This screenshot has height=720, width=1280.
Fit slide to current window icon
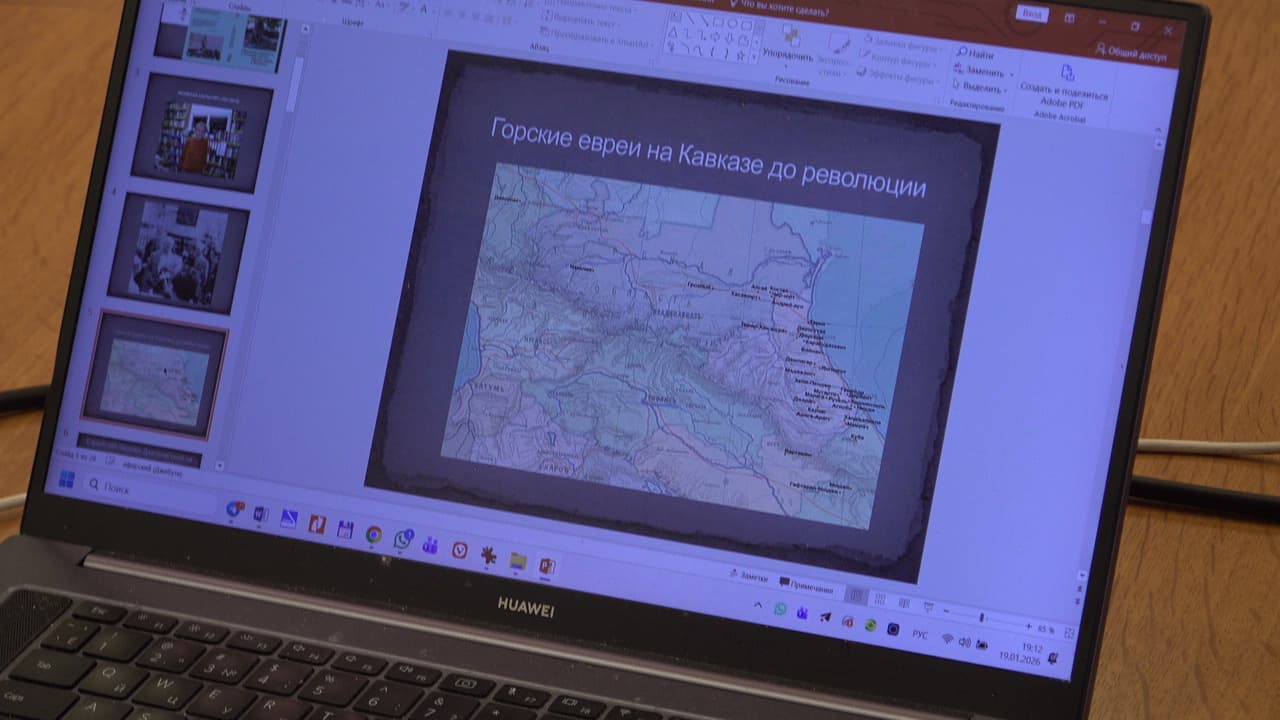pos(1069,633)
